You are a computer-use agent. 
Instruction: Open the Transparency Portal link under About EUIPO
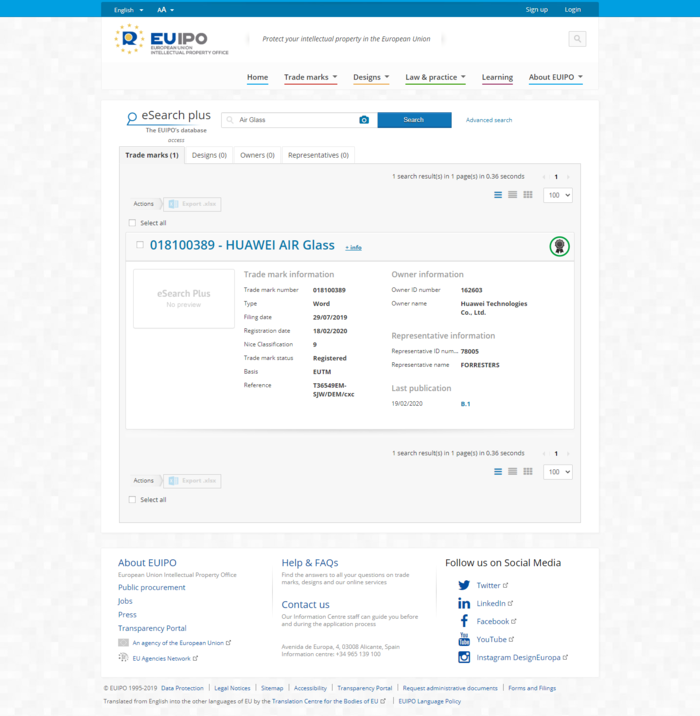point(152,628)
